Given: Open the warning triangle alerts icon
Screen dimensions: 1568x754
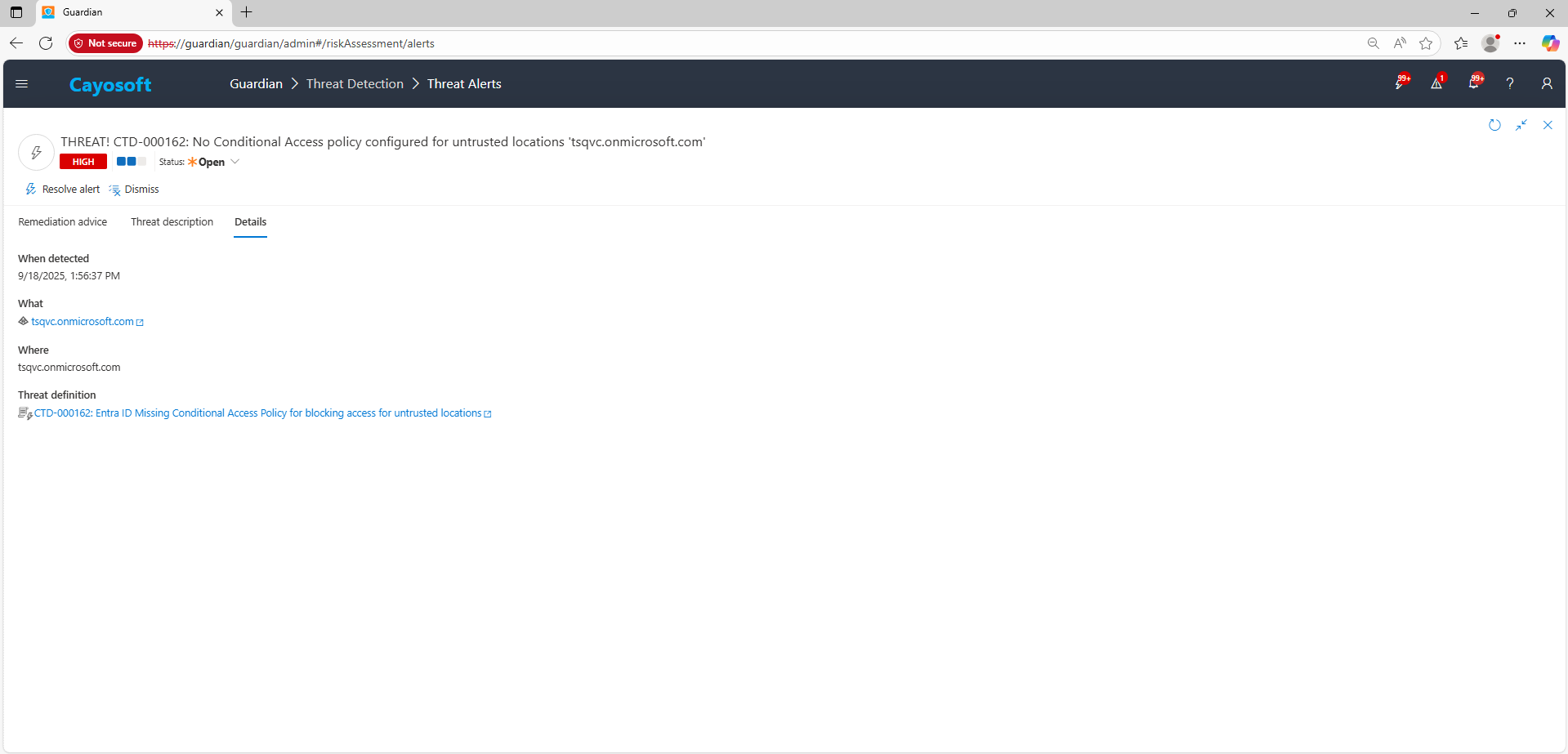Looking at the screenshot, I should click(x=1436, y=83).
